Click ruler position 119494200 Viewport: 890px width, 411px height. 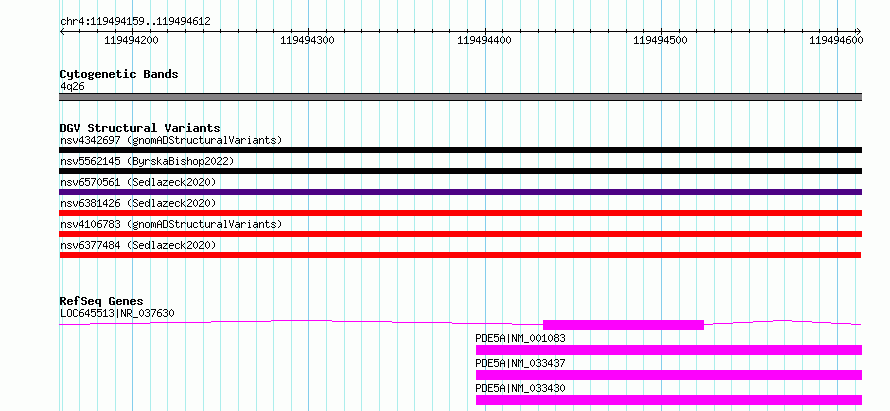(x=132, y=40)
